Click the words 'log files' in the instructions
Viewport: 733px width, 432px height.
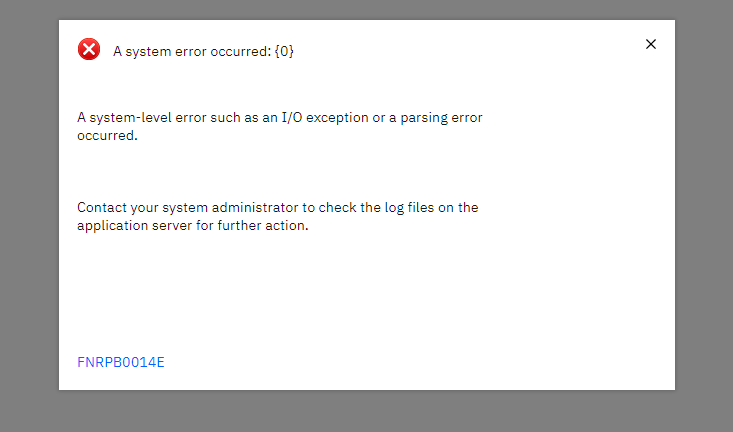click(x=410, y=208)
